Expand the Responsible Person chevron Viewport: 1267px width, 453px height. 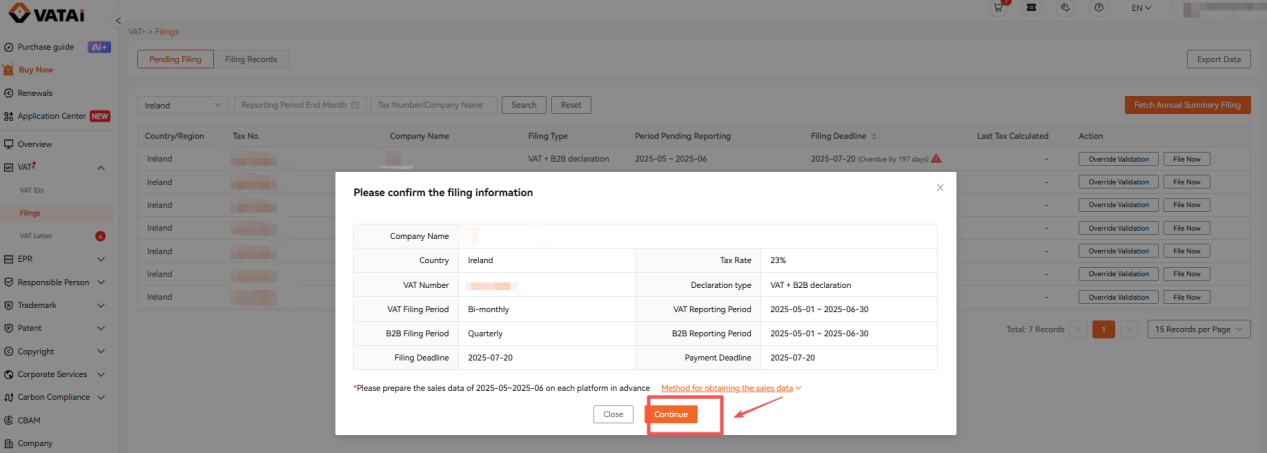[101, 282]
